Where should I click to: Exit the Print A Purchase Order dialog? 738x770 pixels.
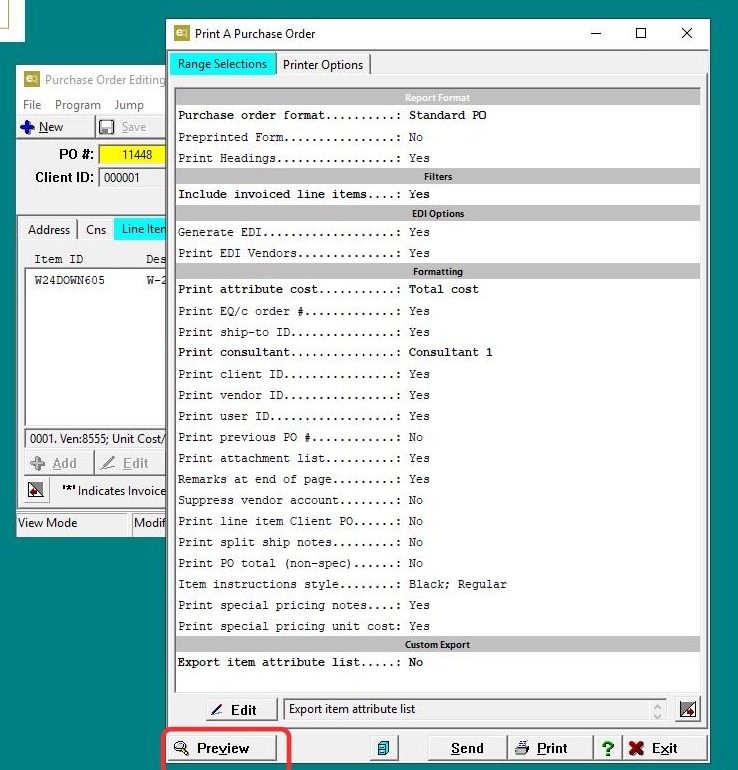click(665, 748)
